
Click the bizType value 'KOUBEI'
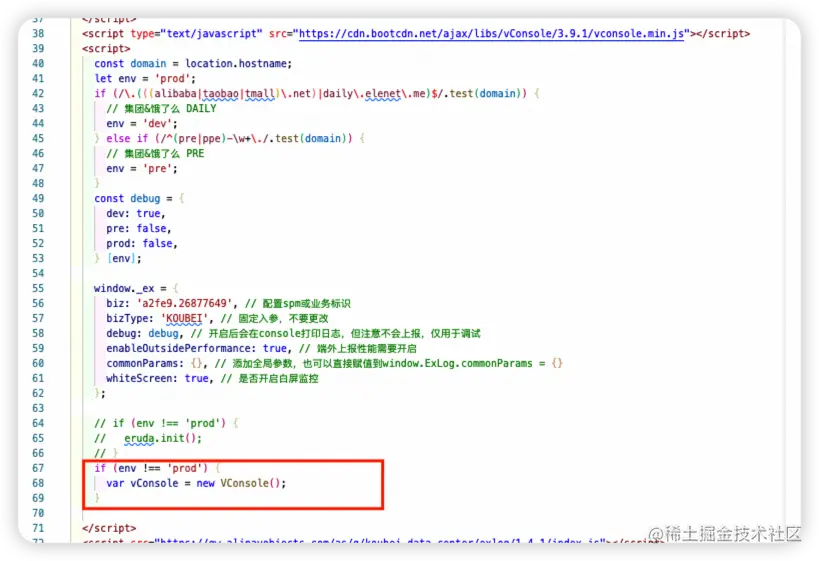point(184,319)
